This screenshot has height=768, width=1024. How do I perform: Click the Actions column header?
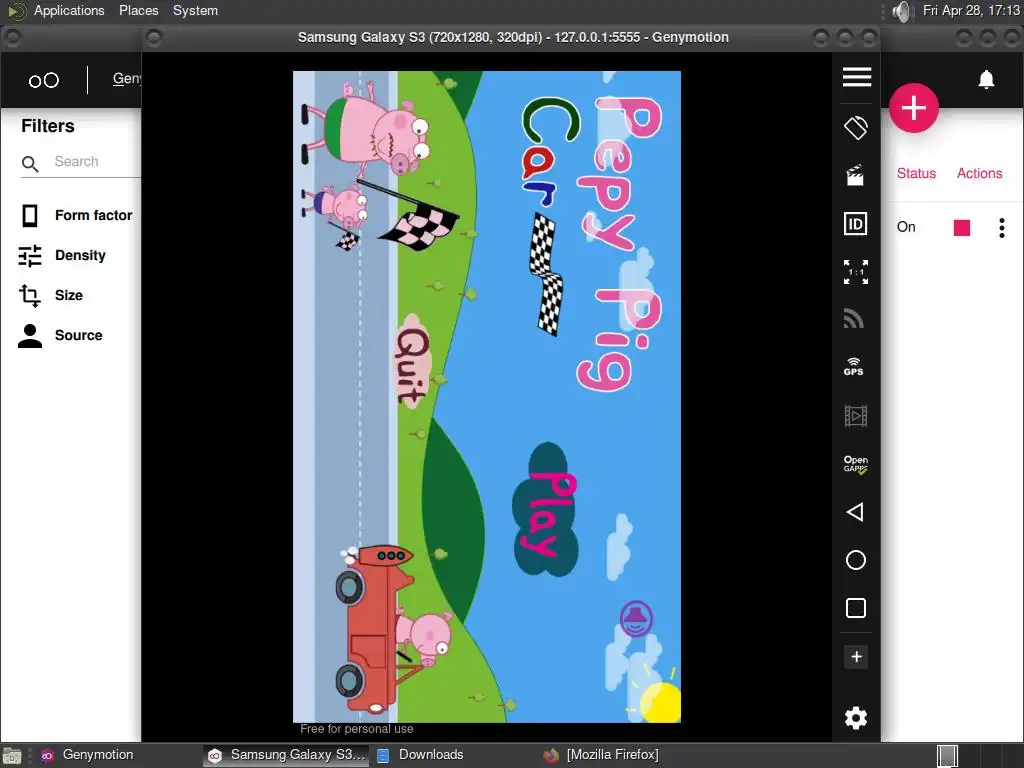click(979, 173)
